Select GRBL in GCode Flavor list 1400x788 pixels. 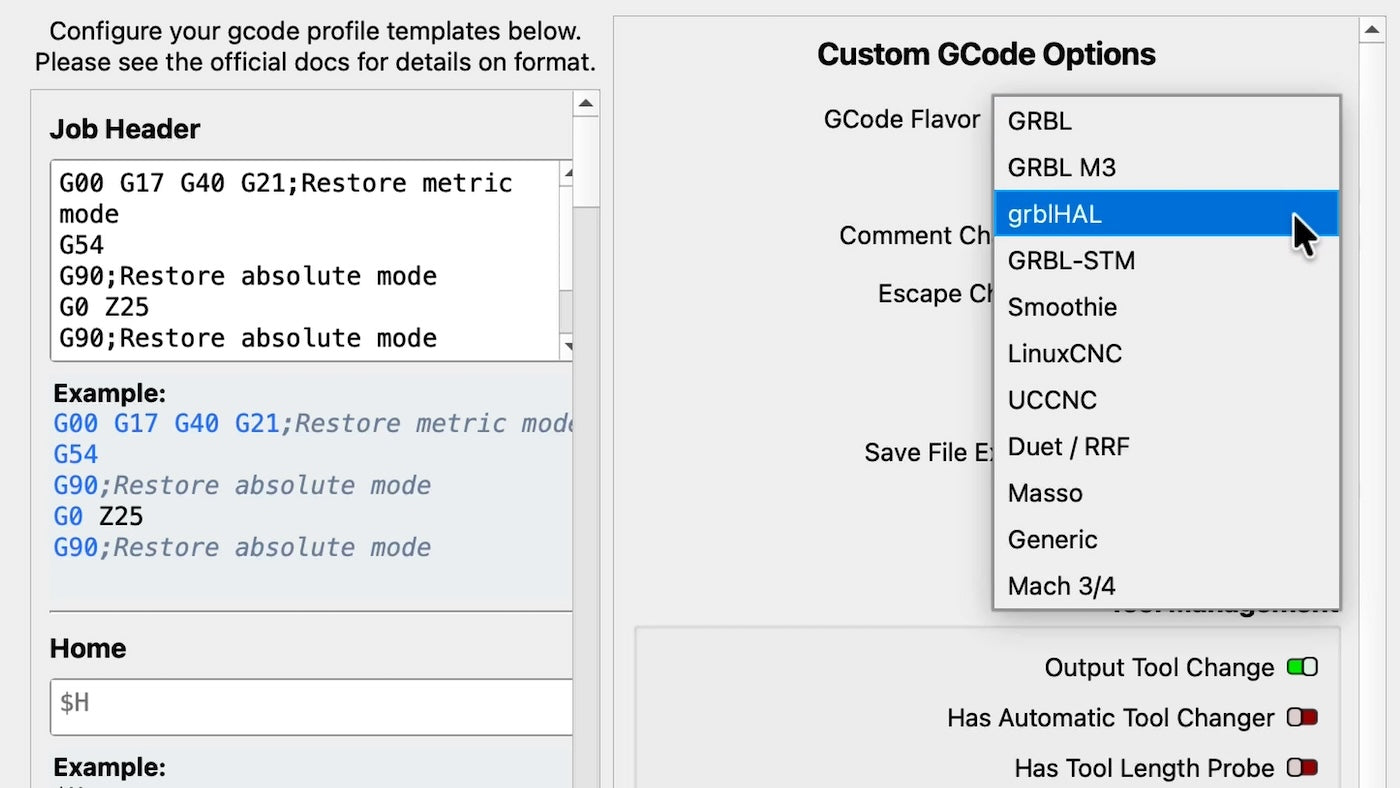[1166, 121]
